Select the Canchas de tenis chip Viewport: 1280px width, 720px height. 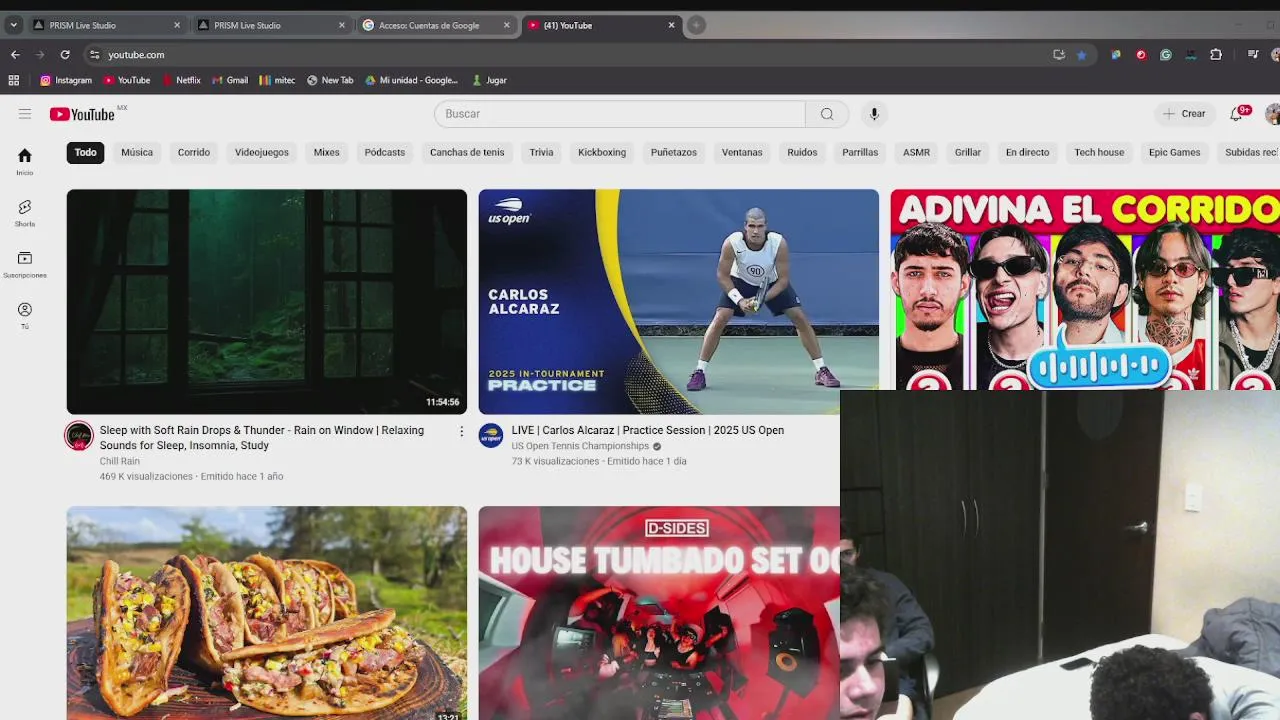[x=467, y=152]
